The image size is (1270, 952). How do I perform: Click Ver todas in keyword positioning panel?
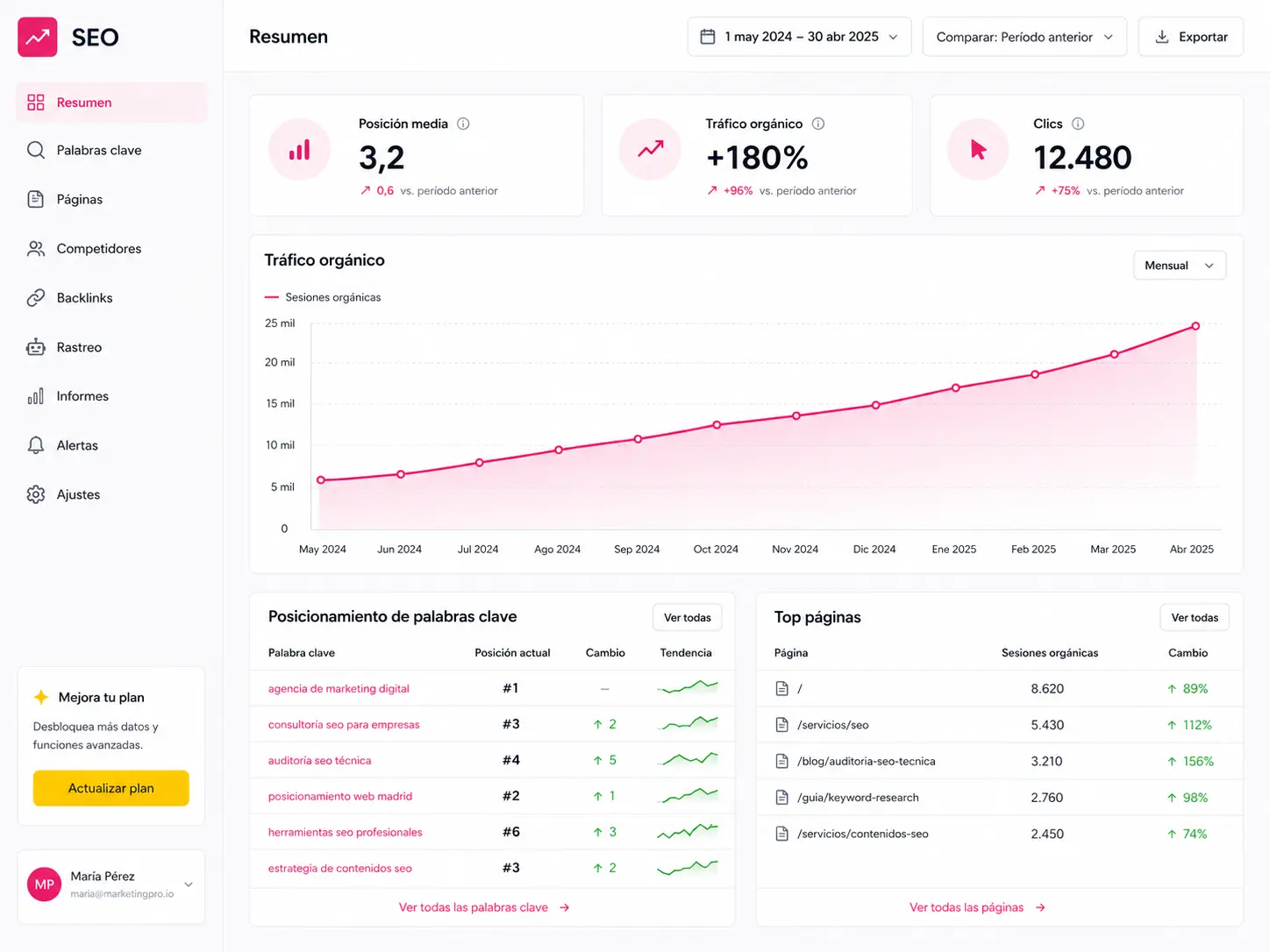pyautogui.click(x=688, y=617)
